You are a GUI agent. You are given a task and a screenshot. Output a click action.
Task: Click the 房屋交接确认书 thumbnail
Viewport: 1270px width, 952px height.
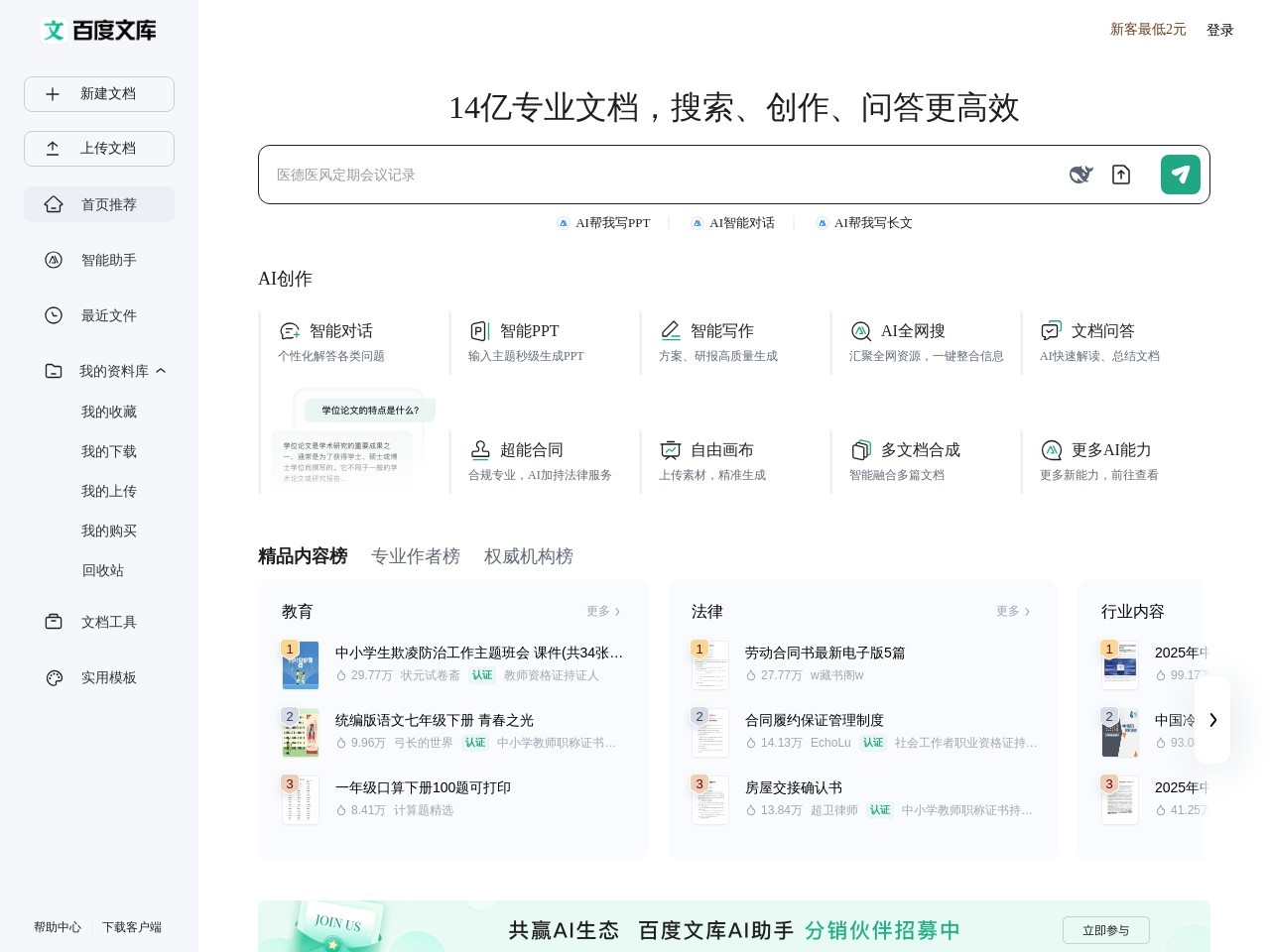710,800
